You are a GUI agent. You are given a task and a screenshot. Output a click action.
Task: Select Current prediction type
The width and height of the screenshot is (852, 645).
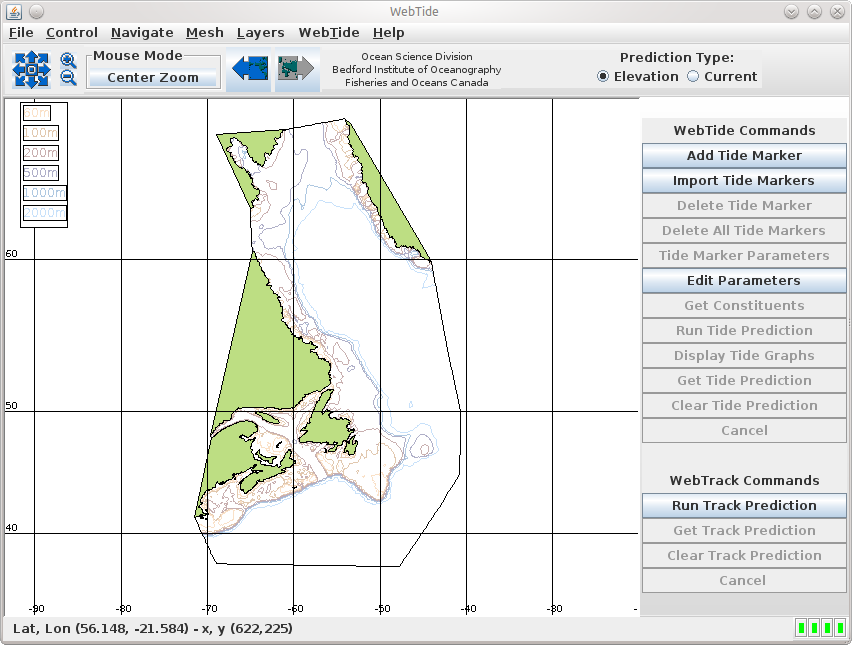[693, 77]
